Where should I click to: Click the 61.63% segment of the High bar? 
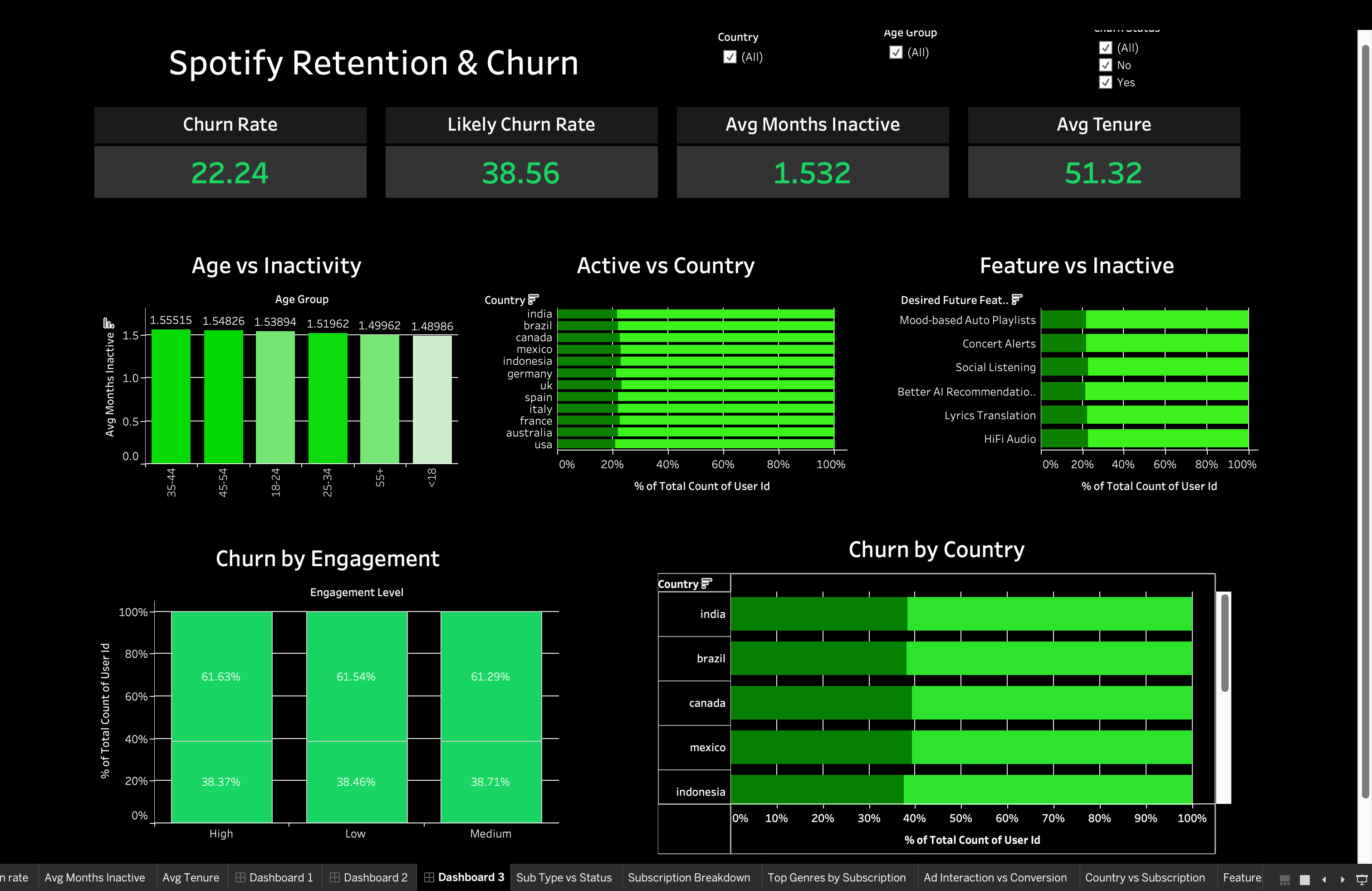tap(221, 676)
